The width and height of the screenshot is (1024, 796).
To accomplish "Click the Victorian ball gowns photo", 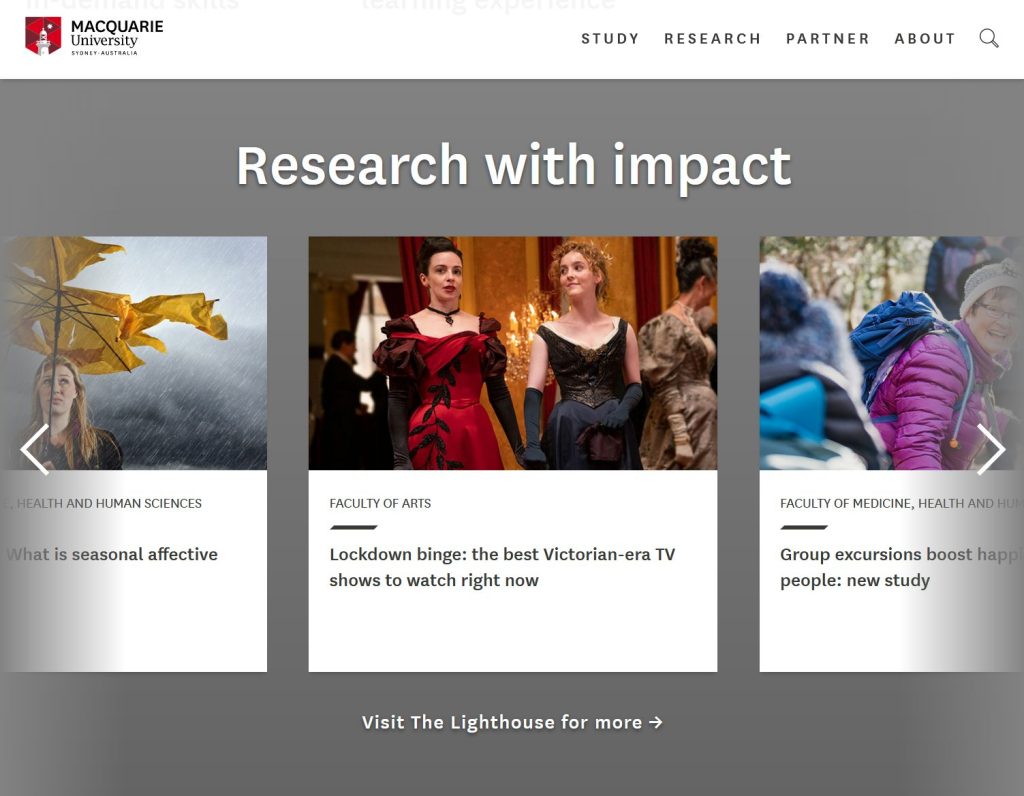I will coord(513,353).
